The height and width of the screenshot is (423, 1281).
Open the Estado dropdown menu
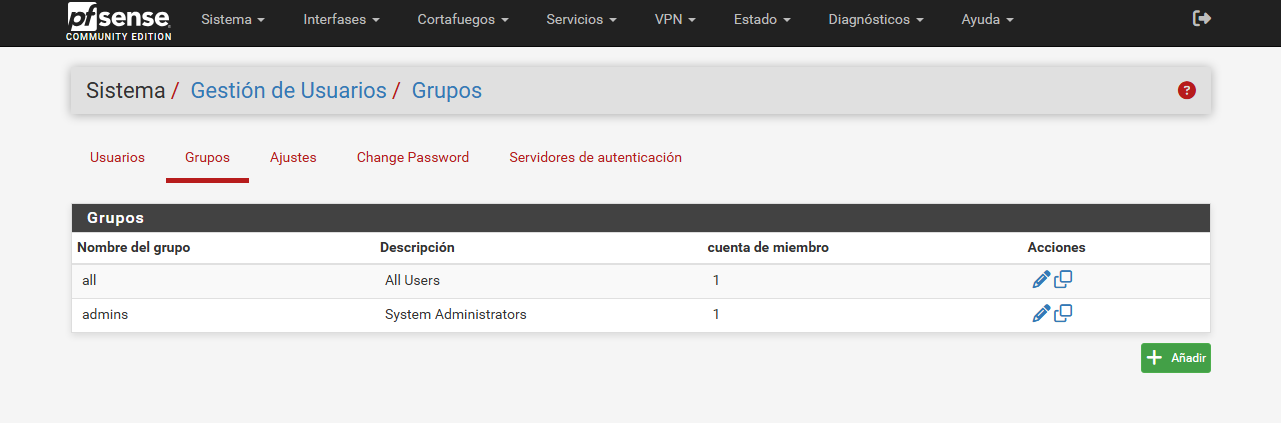coord(762,20)
